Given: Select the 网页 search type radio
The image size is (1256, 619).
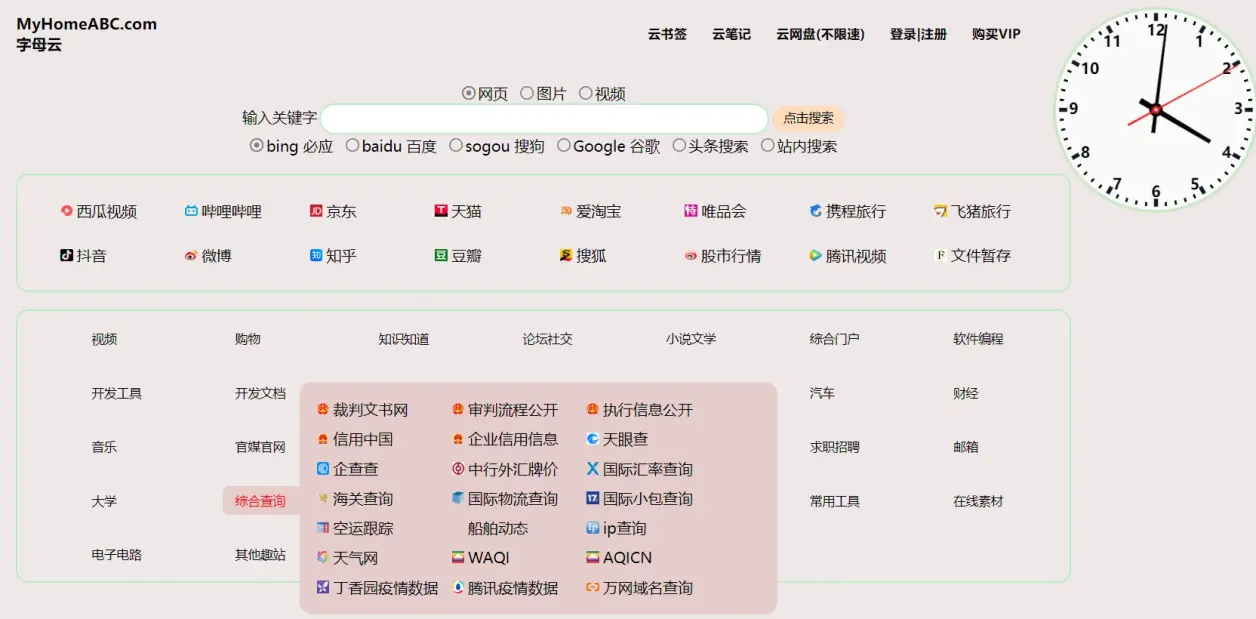Looking at the screenshot, I should pos(468,93).
